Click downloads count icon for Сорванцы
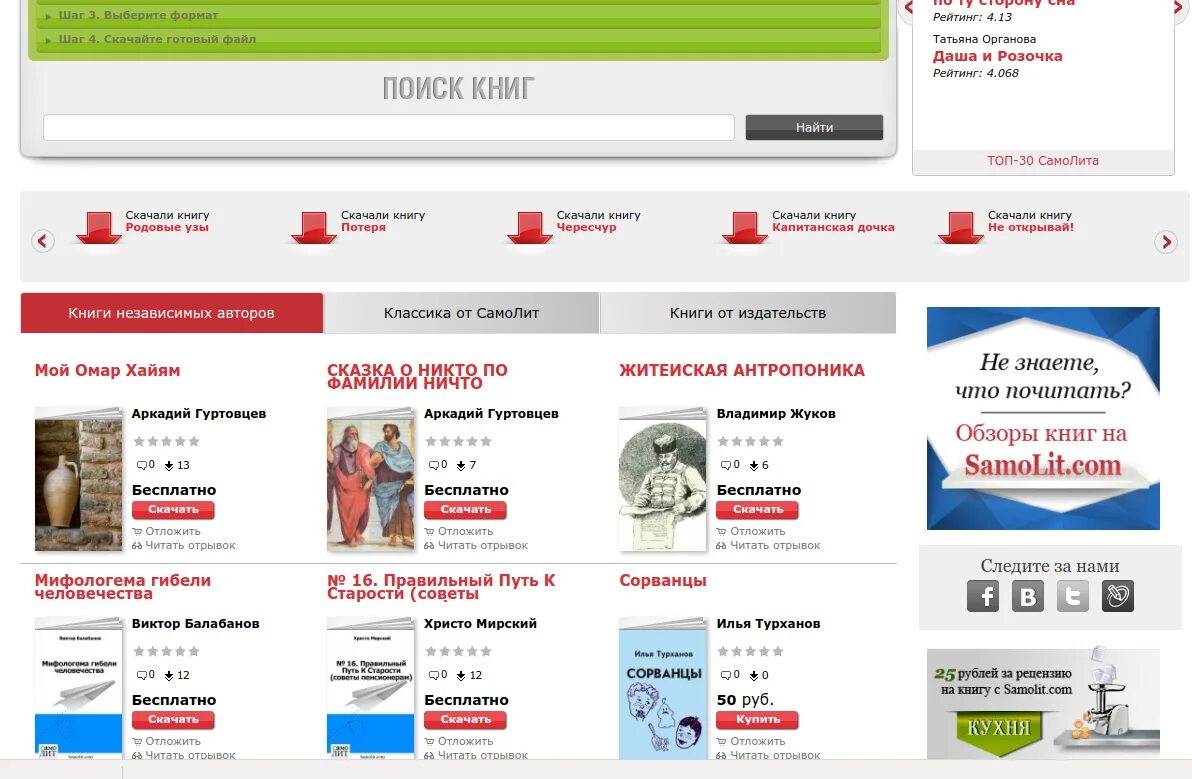Screen dimensions: 1192x779 753,675
